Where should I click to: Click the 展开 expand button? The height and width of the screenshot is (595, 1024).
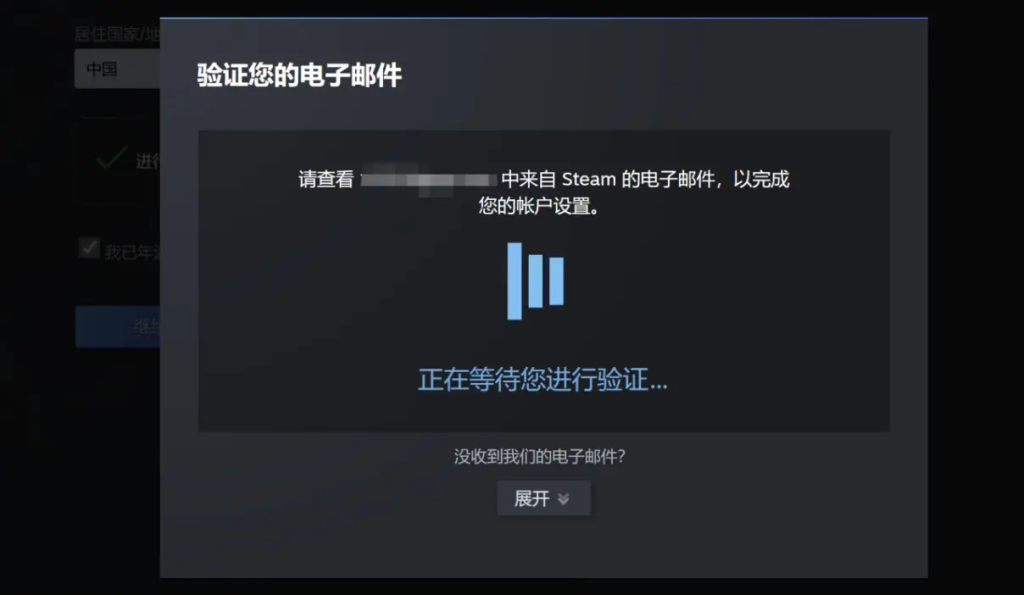click(x=543, y=498)
